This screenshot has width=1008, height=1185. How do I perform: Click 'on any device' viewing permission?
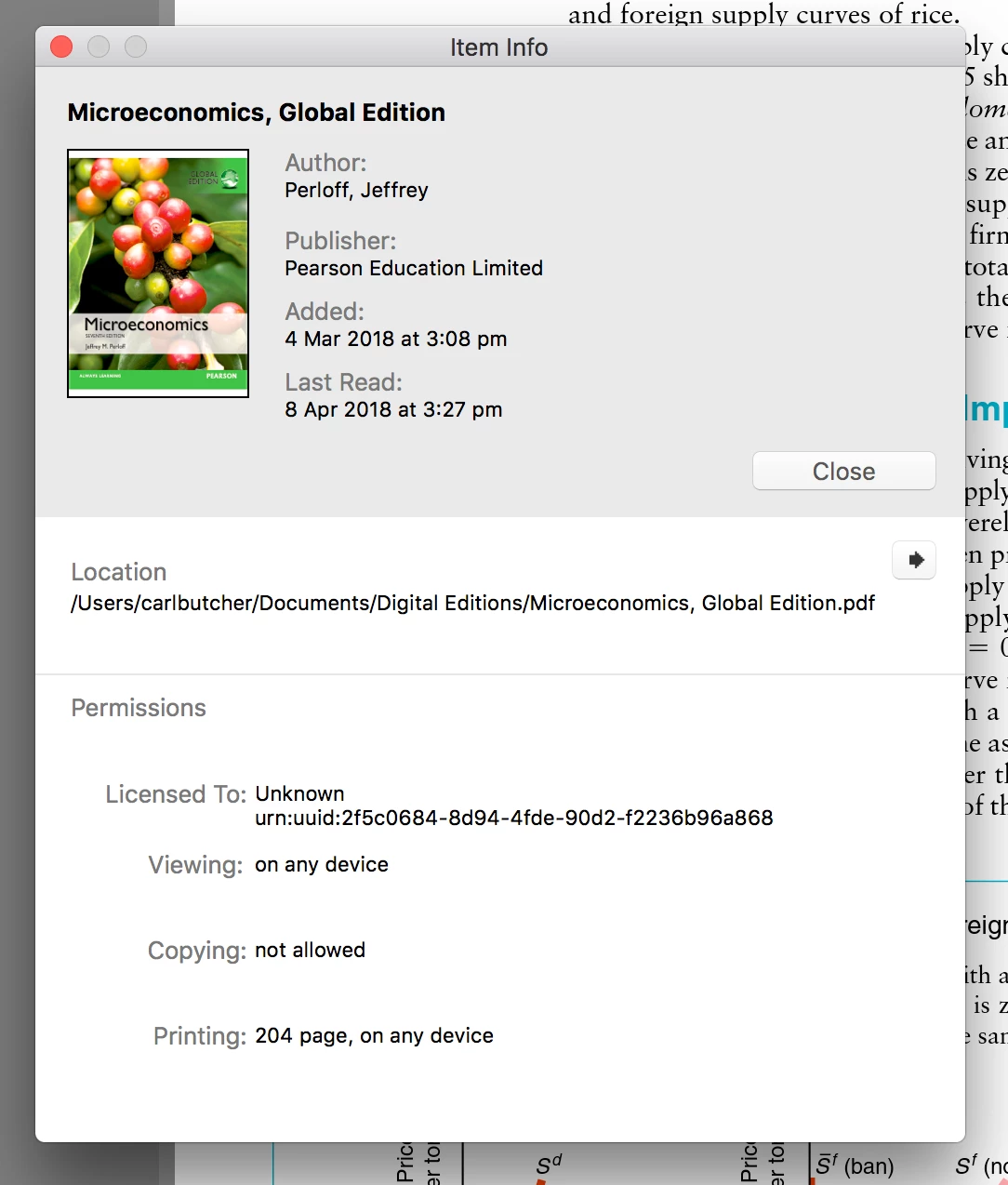pos(322,864)
